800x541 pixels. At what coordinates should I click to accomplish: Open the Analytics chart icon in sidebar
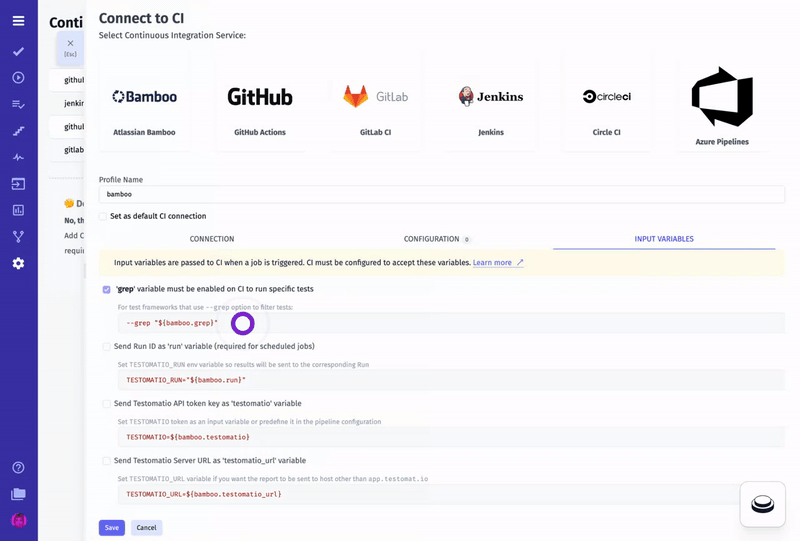coord(18,210)
